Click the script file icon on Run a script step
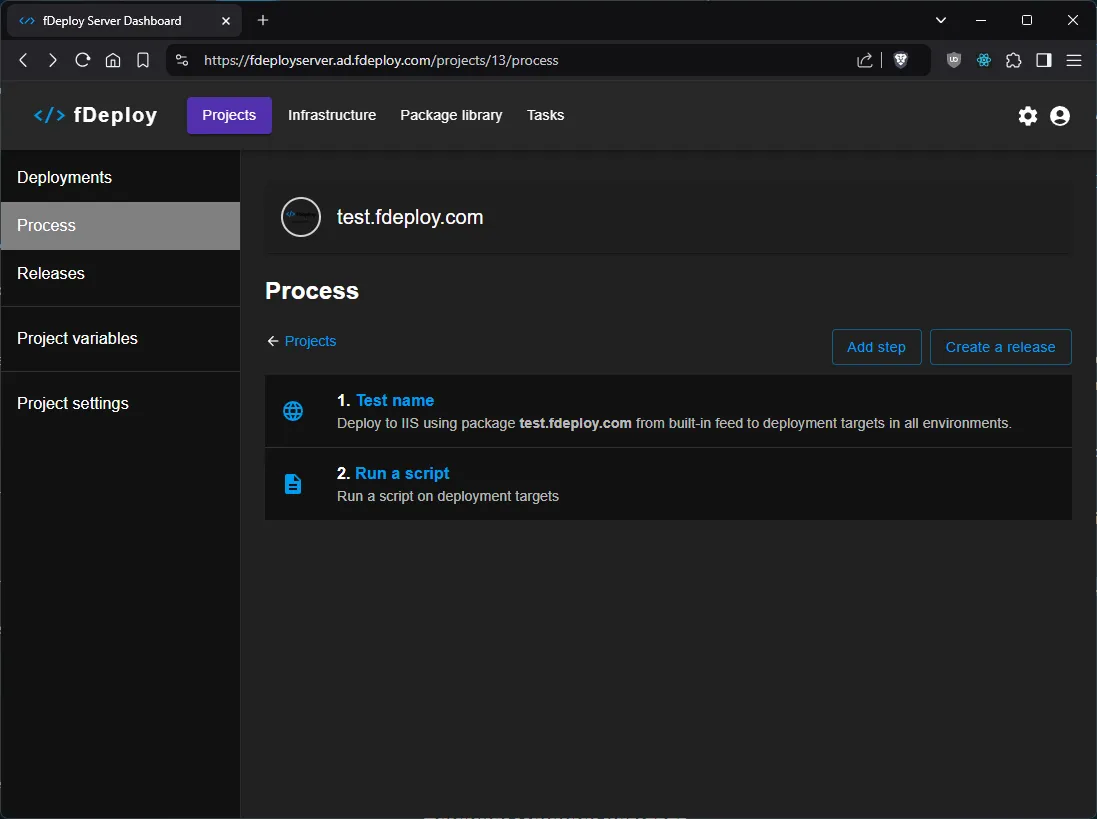The width and height of the screenshot is (1097, 819). [293, 483]
